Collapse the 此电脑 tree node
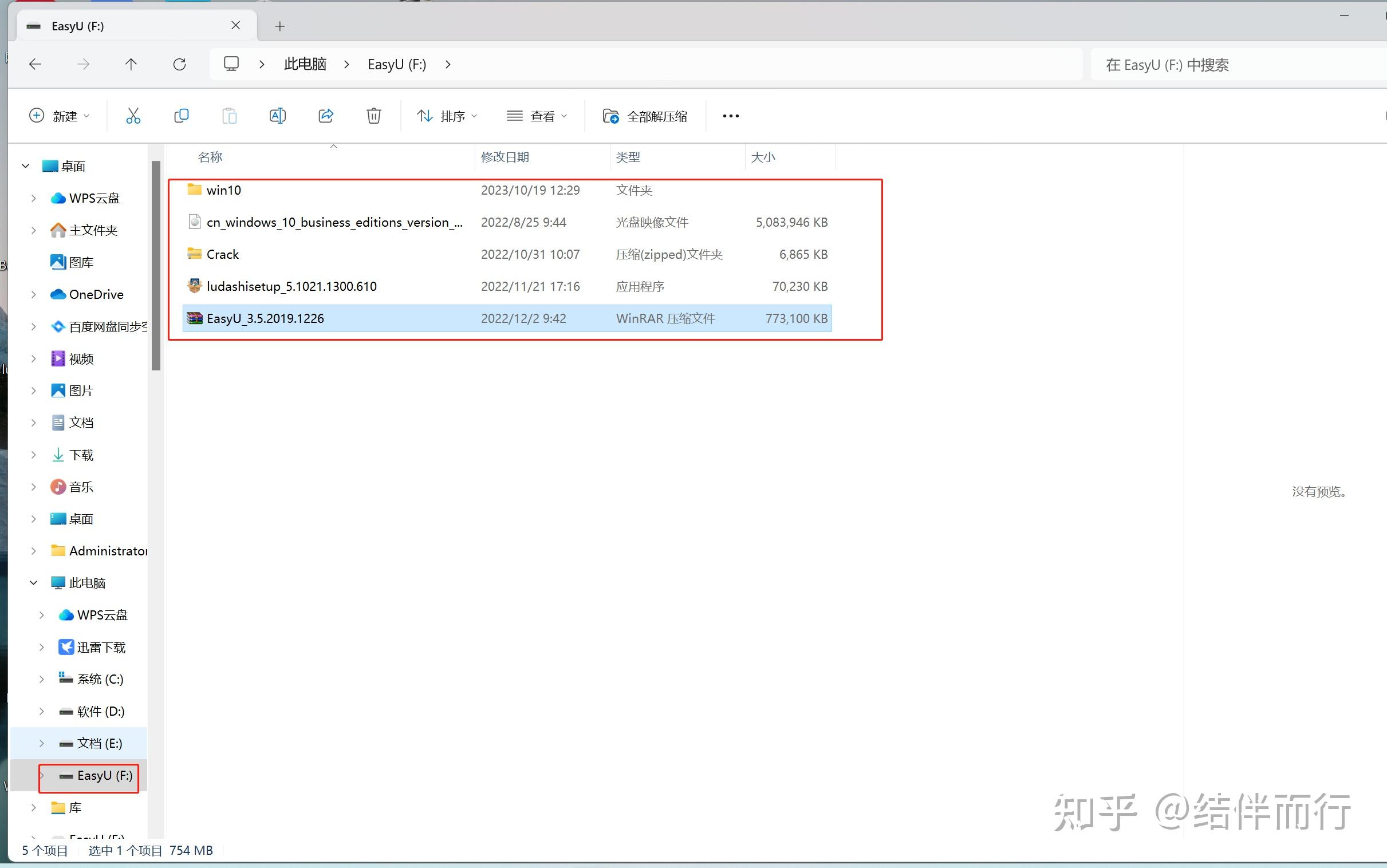The height and width of the screenshot is (868, 1387). 33,583
